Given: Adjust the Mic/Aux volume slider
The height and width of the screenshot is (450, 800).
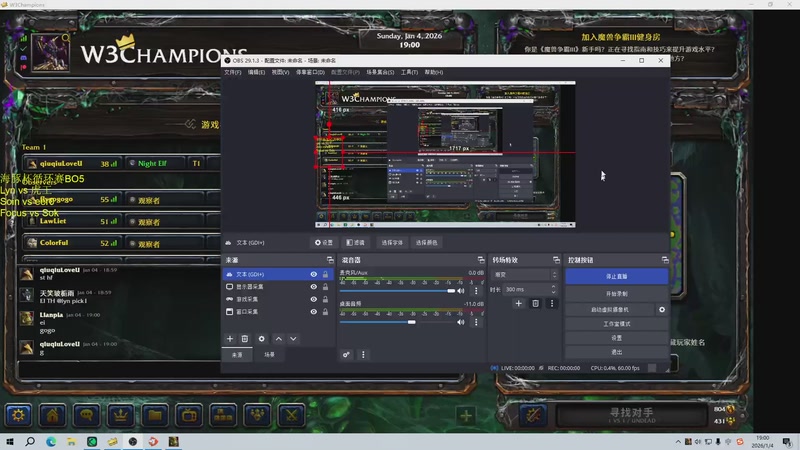Looking at the screenshot, I should click(x=398, y=291).
